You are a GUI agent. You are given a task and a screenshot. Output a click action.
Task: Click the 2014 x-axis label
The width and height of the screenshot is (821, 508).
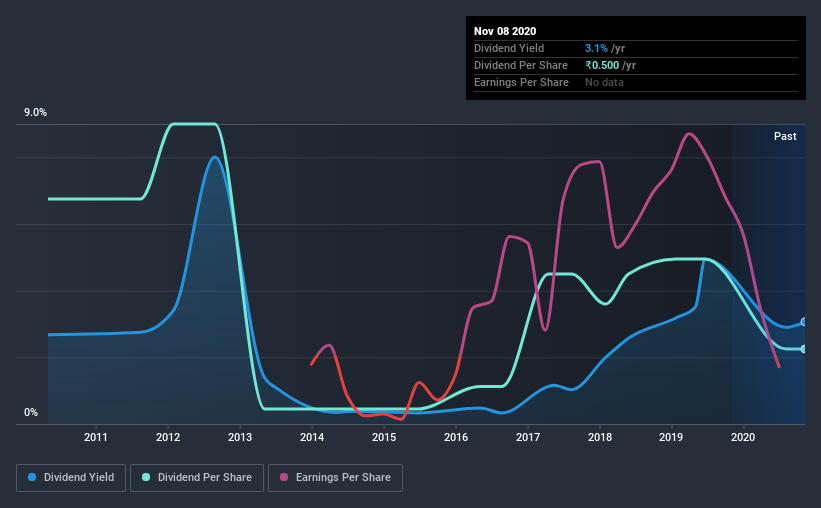312,437
